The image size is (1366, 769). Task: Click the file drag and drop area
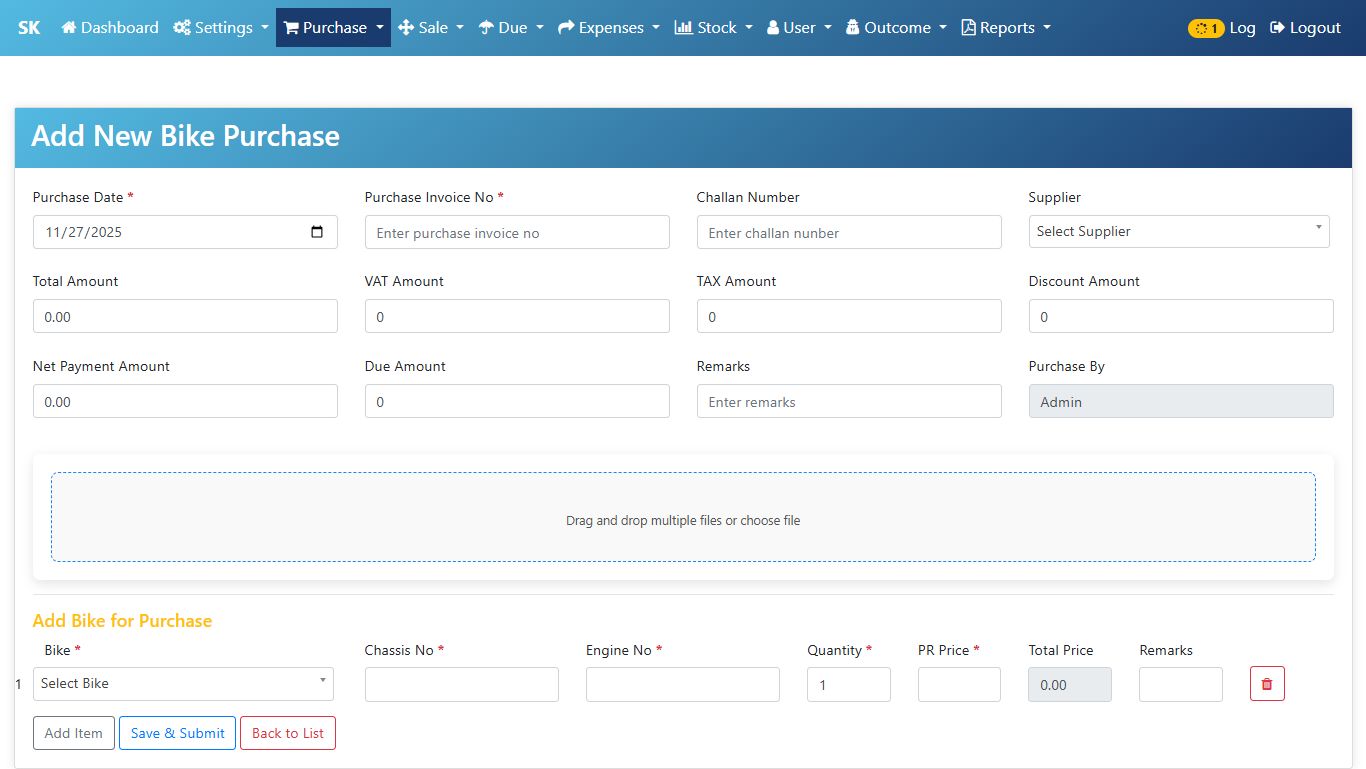pyautogui.click(x=683, y=517)
